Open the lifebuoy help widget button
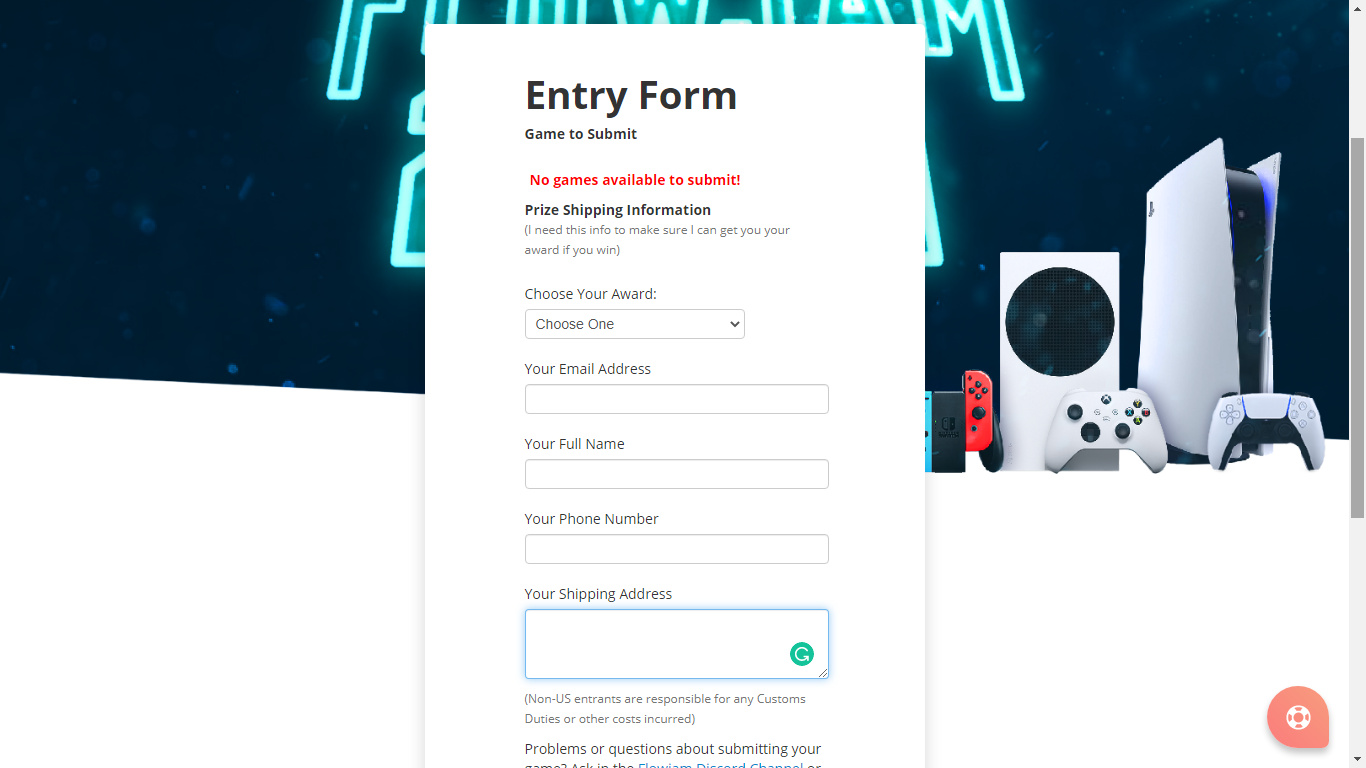Image resolution: width=1366 pixels, height=768 pixels. click(x=1298, y=717)
